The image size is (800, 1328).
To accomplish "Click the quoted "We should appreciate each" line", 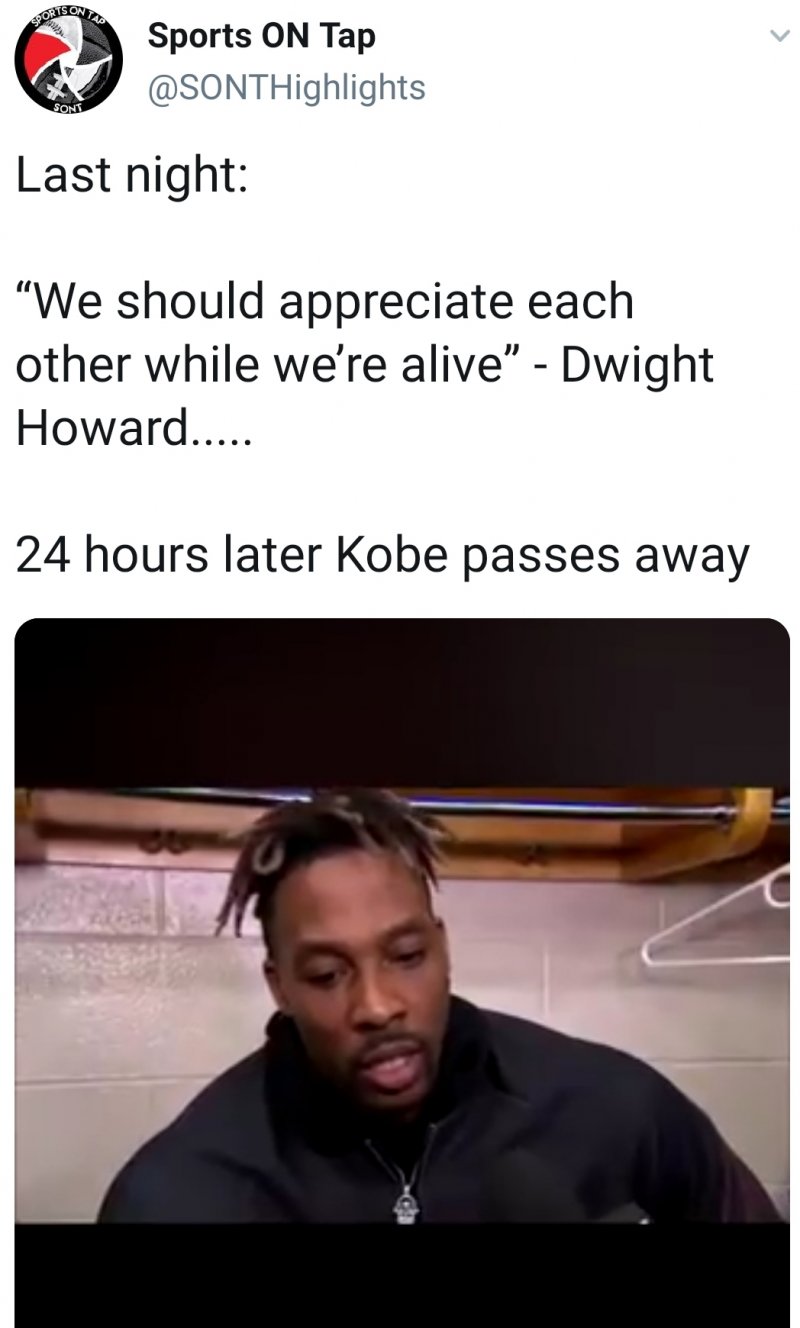I will (325, 301).
